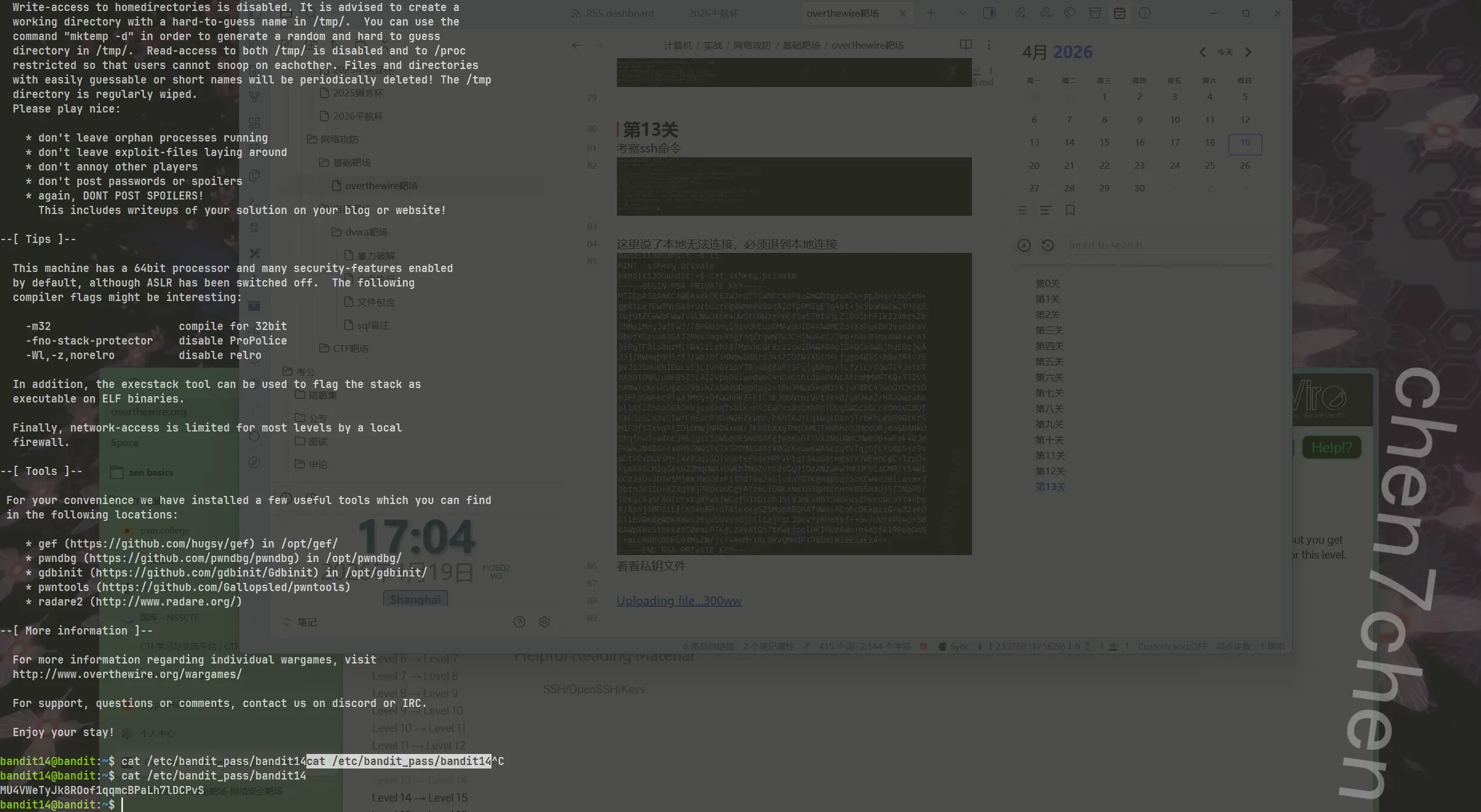Expand the 错题集 folder
The height and width of the screenshot is (812, 1481).
pos(322,395)
